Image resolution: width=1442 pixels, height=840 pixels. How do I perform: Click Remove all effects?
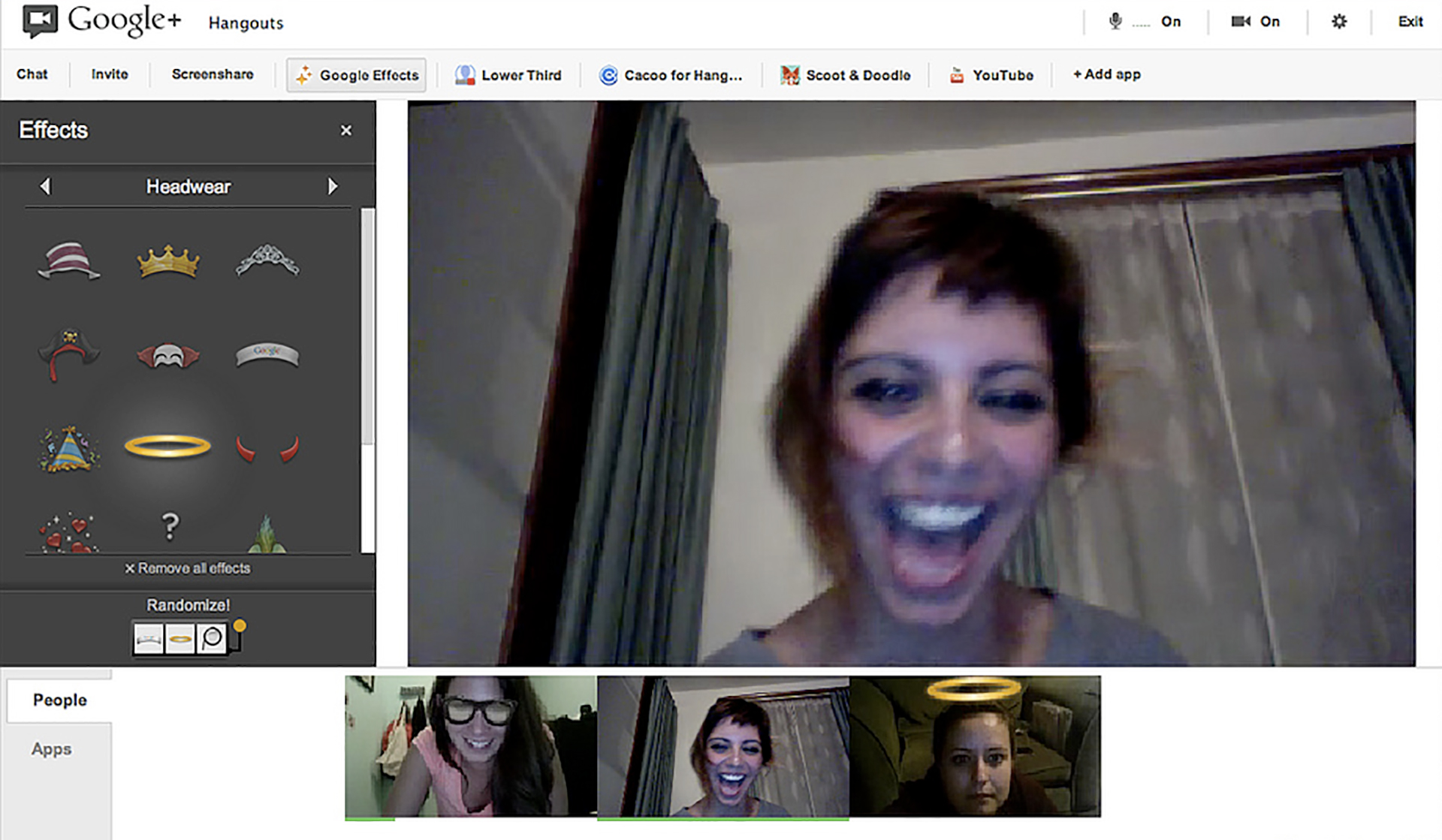pyautogui.click(x=188, y=568)
